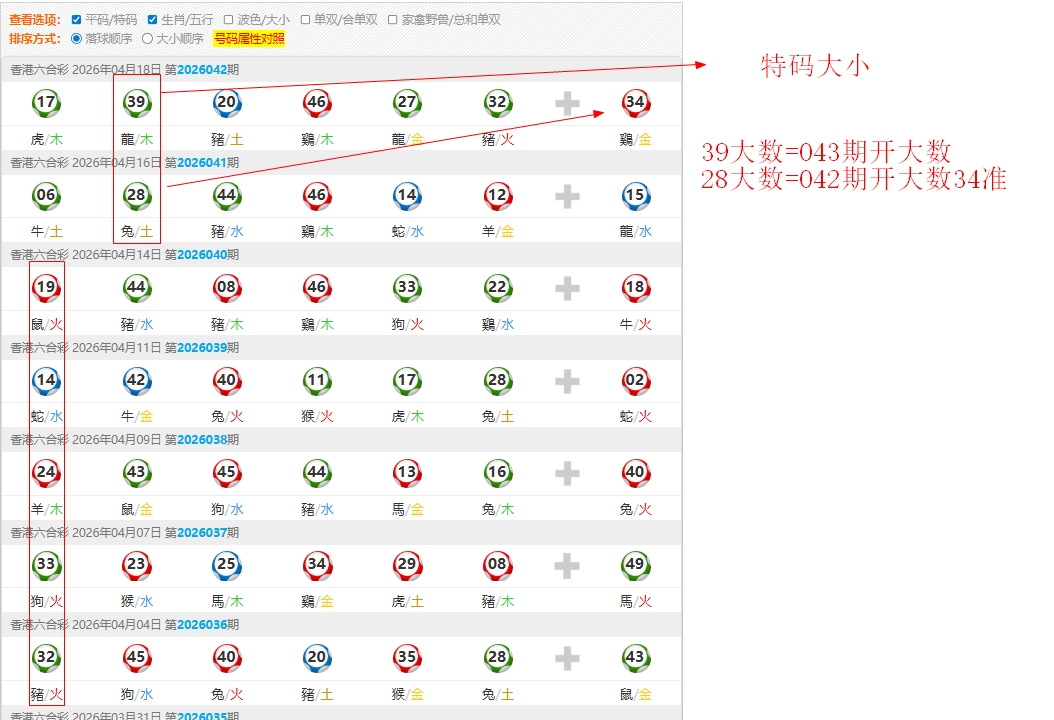Tick the 单双/合单双 checkbox
This screenshot has height=720, width=1054.
(305, 20)
